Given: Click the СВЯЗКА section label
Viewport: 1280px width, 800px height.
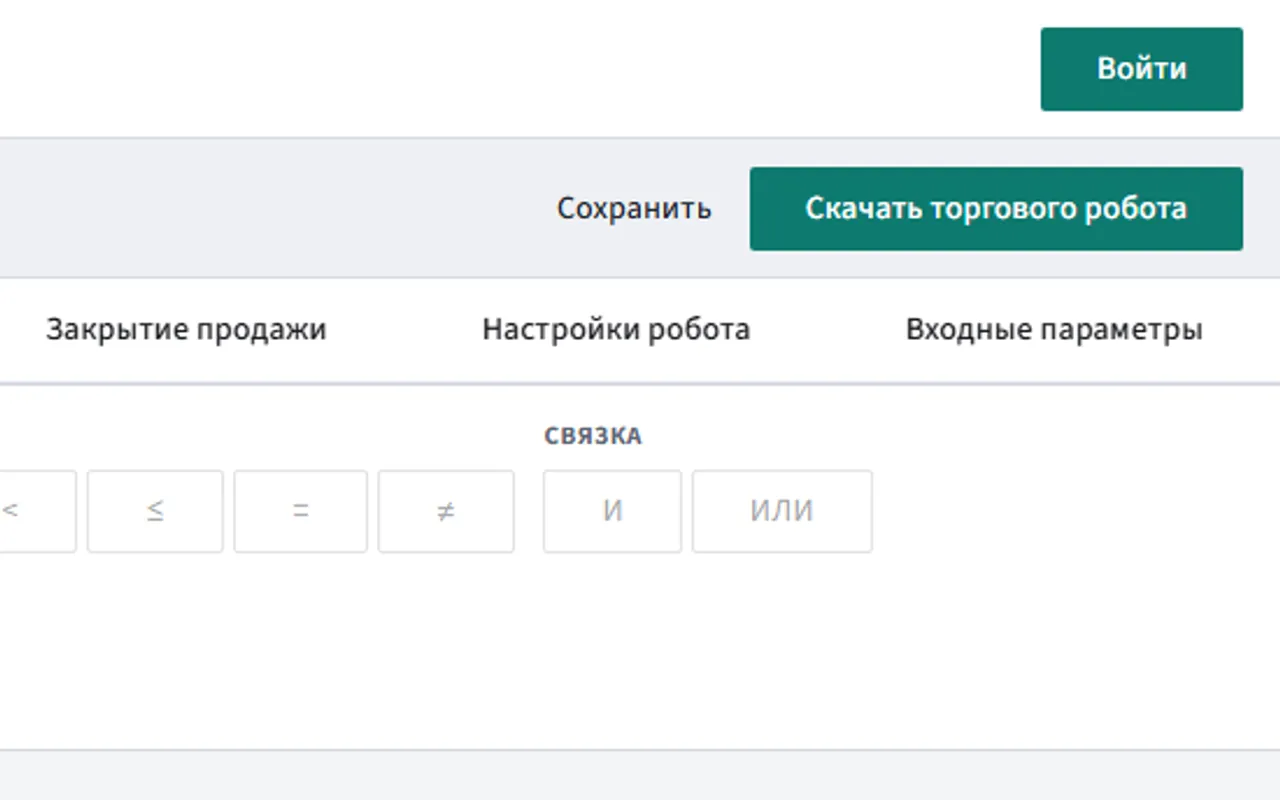Looking at the screenshot, I should (x=593, y=437).
